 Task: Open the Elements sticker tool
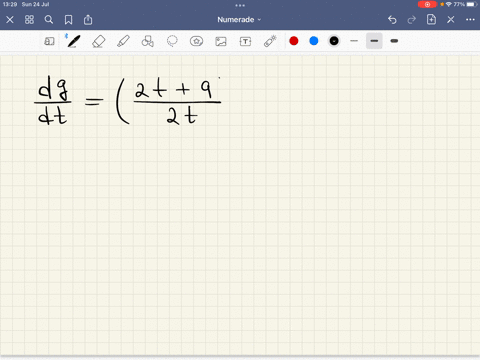[196, 41]
